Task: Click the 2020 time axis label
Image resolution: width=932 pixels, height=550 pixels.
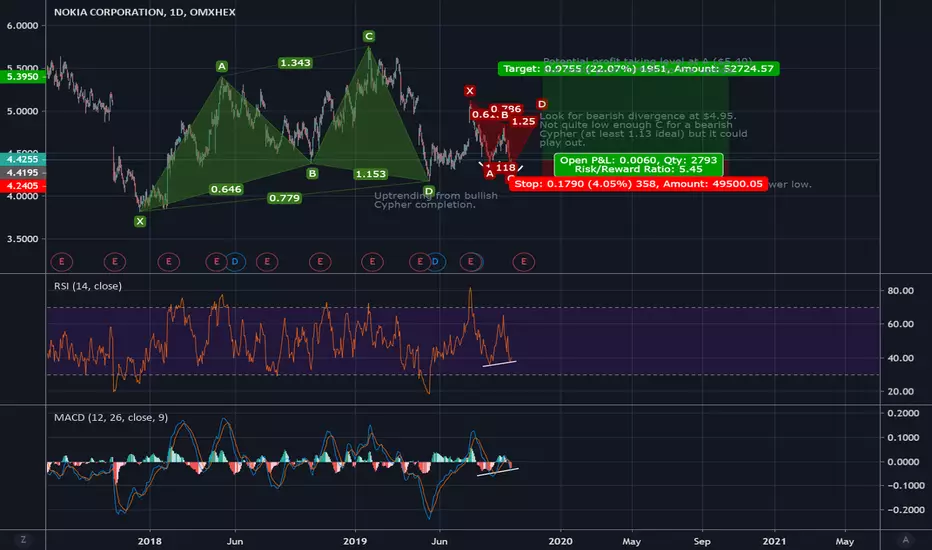Action: (560, 541)
